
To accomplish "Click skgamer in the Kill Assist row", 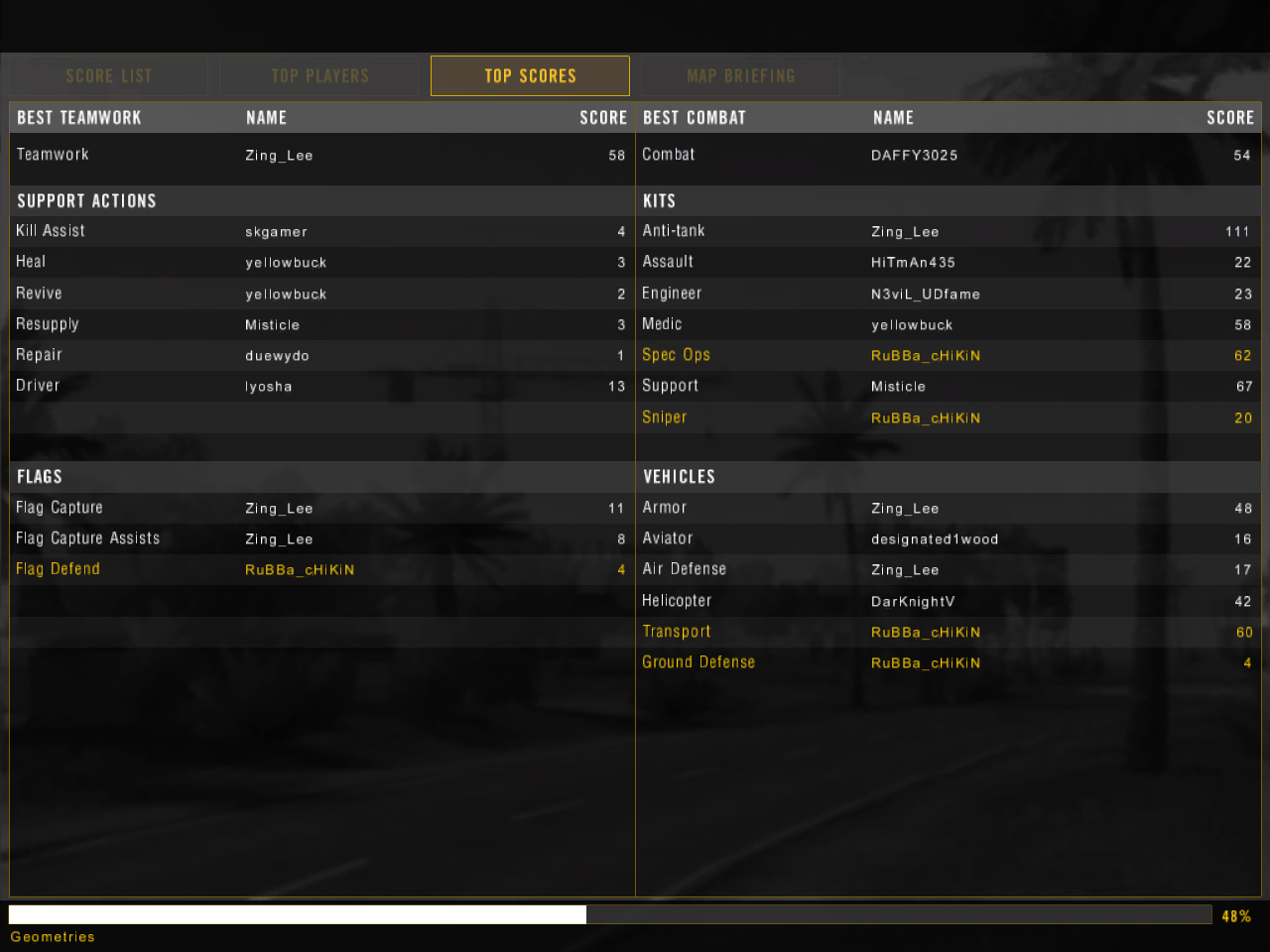I will coord(276,232).
